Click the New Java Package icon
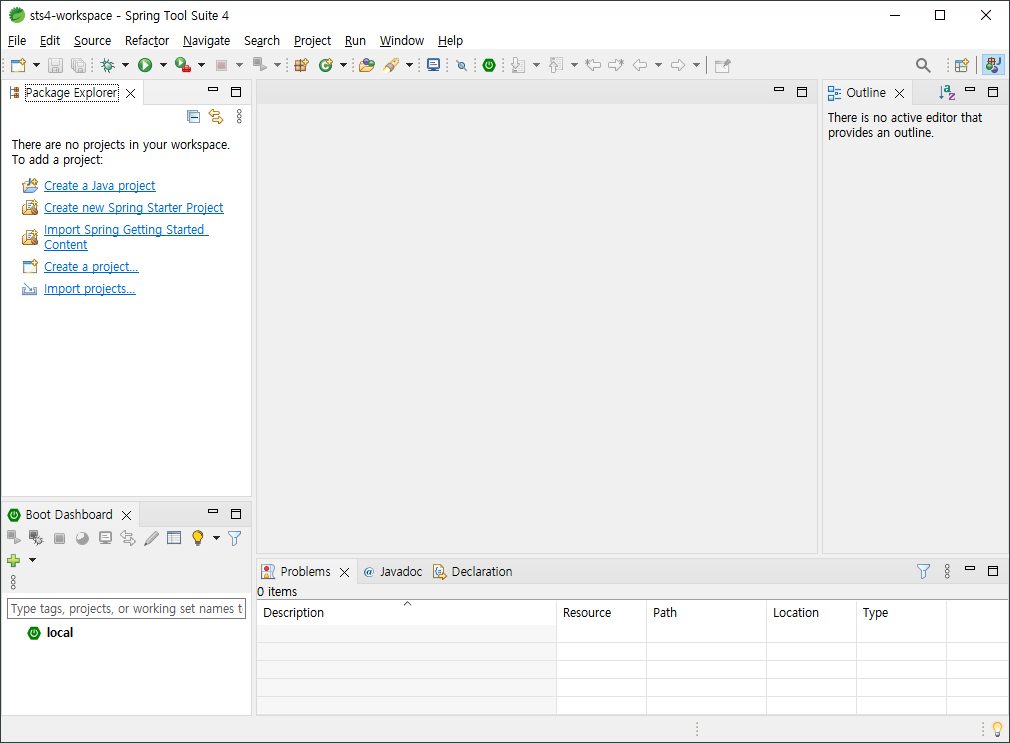1010x743 pixels. coord(301,65)
